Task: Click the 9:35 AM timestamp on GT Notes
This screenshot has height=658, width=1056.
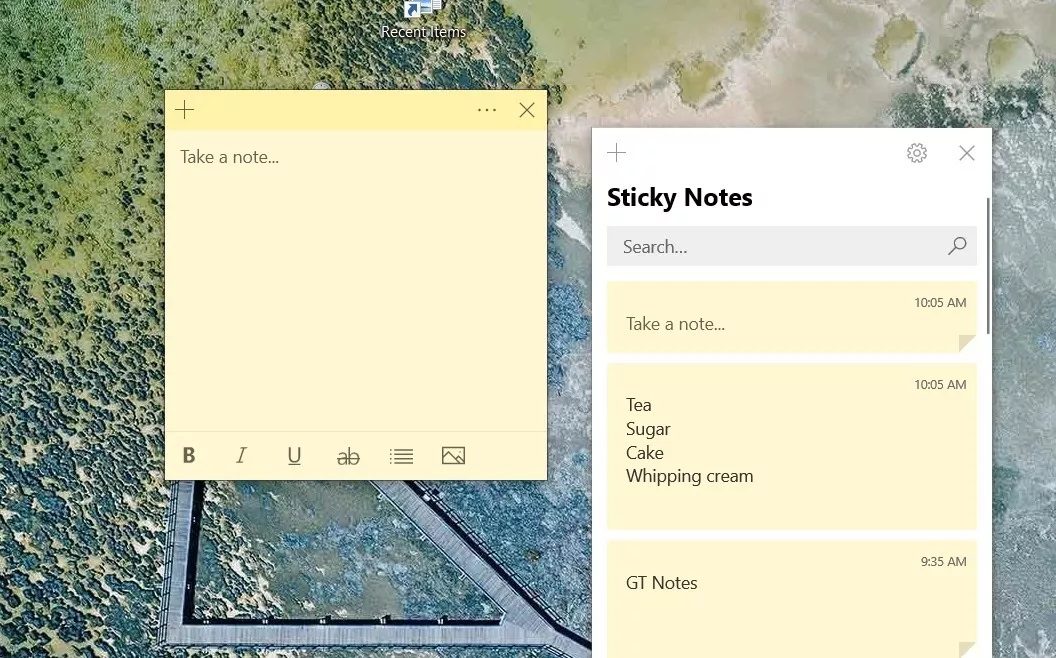Action: (x=944, y=561)
